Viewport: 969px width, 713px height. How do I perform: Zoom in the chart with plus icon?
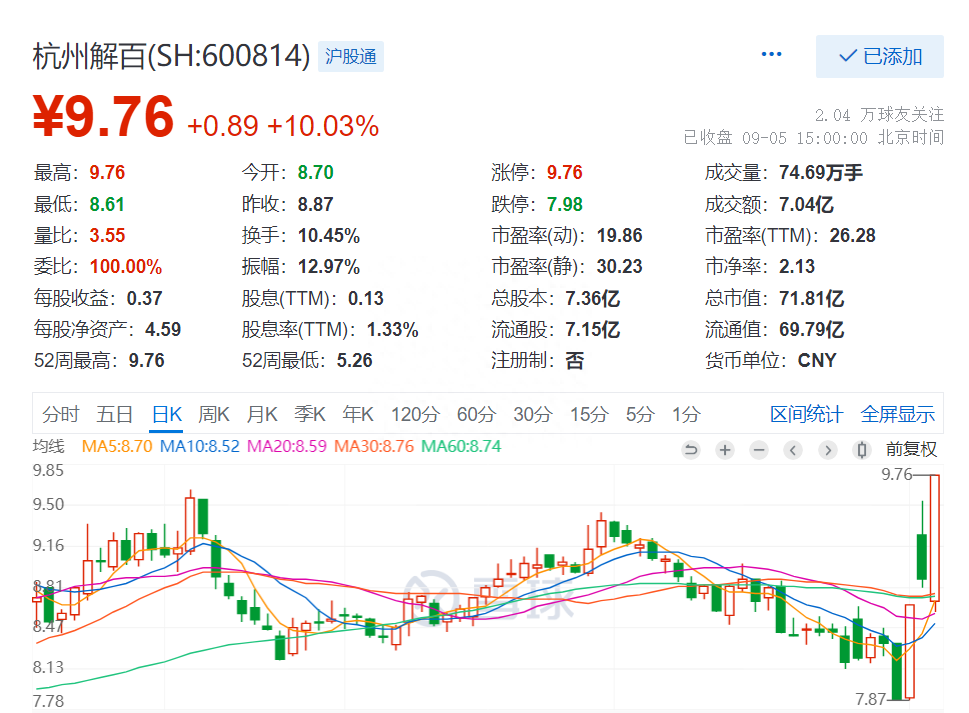725,450
